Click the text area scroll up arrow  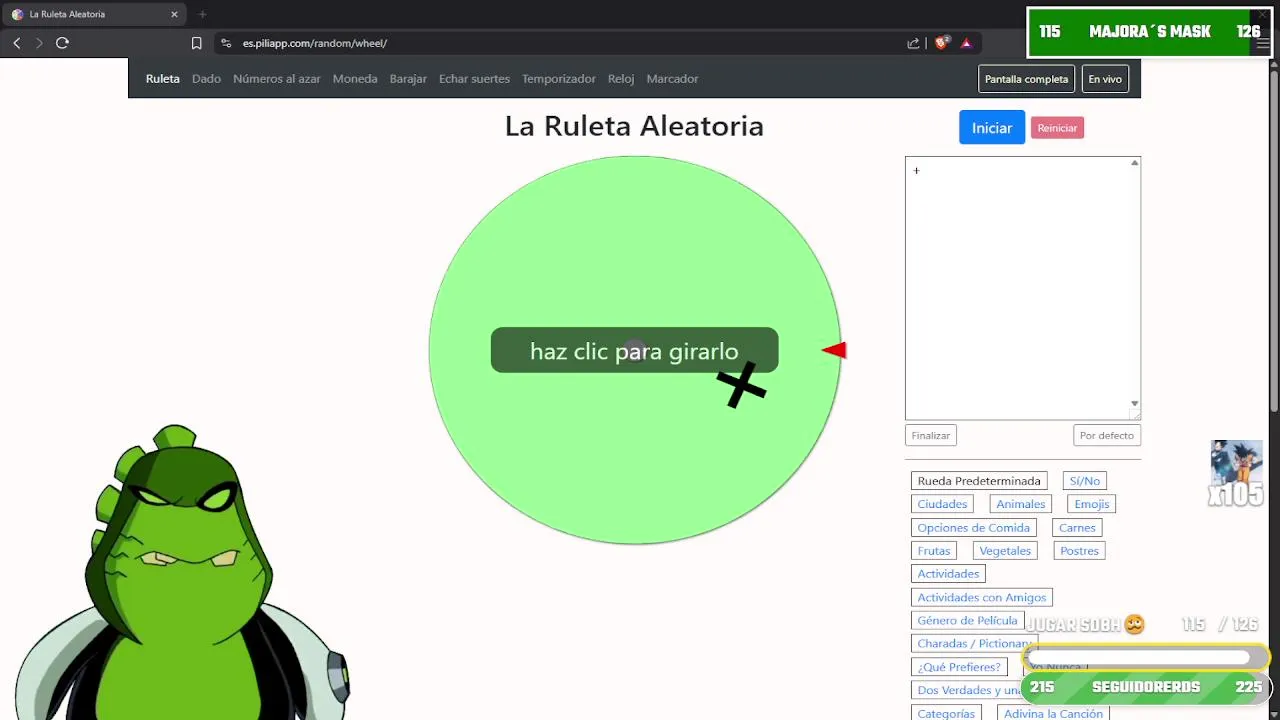pyautogui.click(x=1134, y=163)
